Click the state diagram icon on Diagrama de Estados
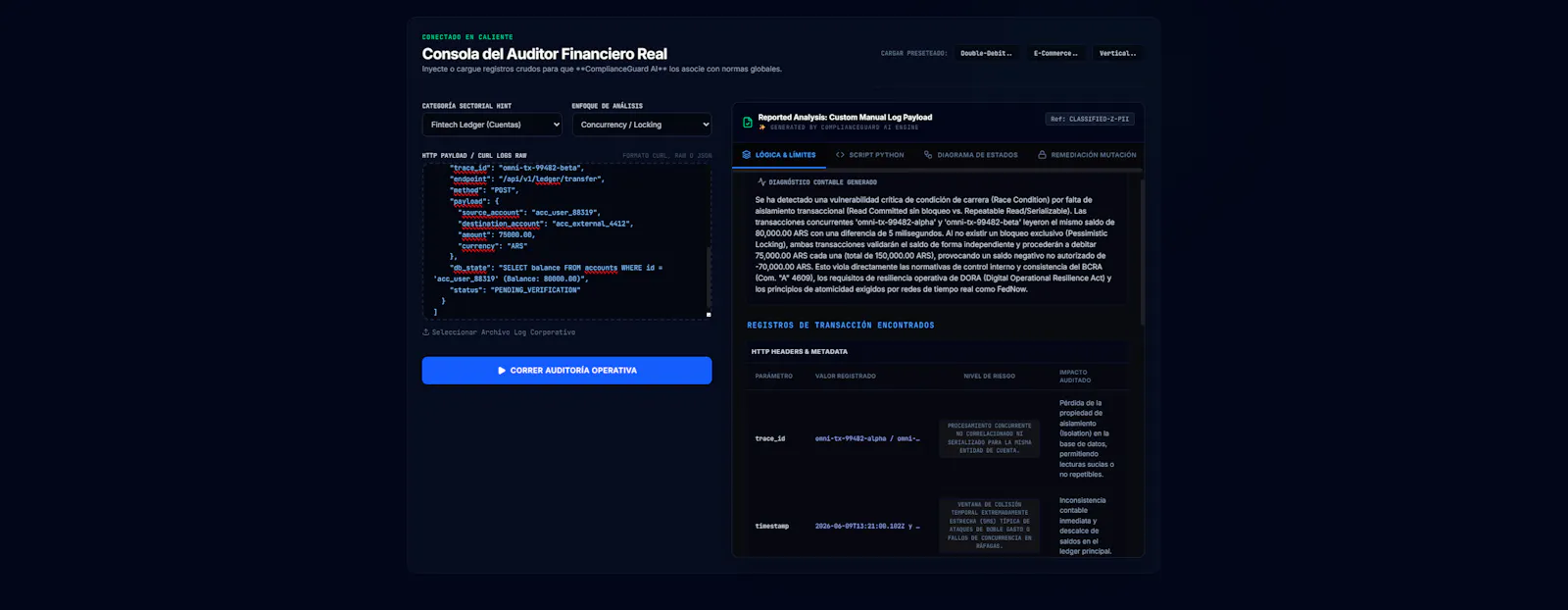Image resolution: width=1568 pixels, height=610 pixels. (x=928, y=155)
